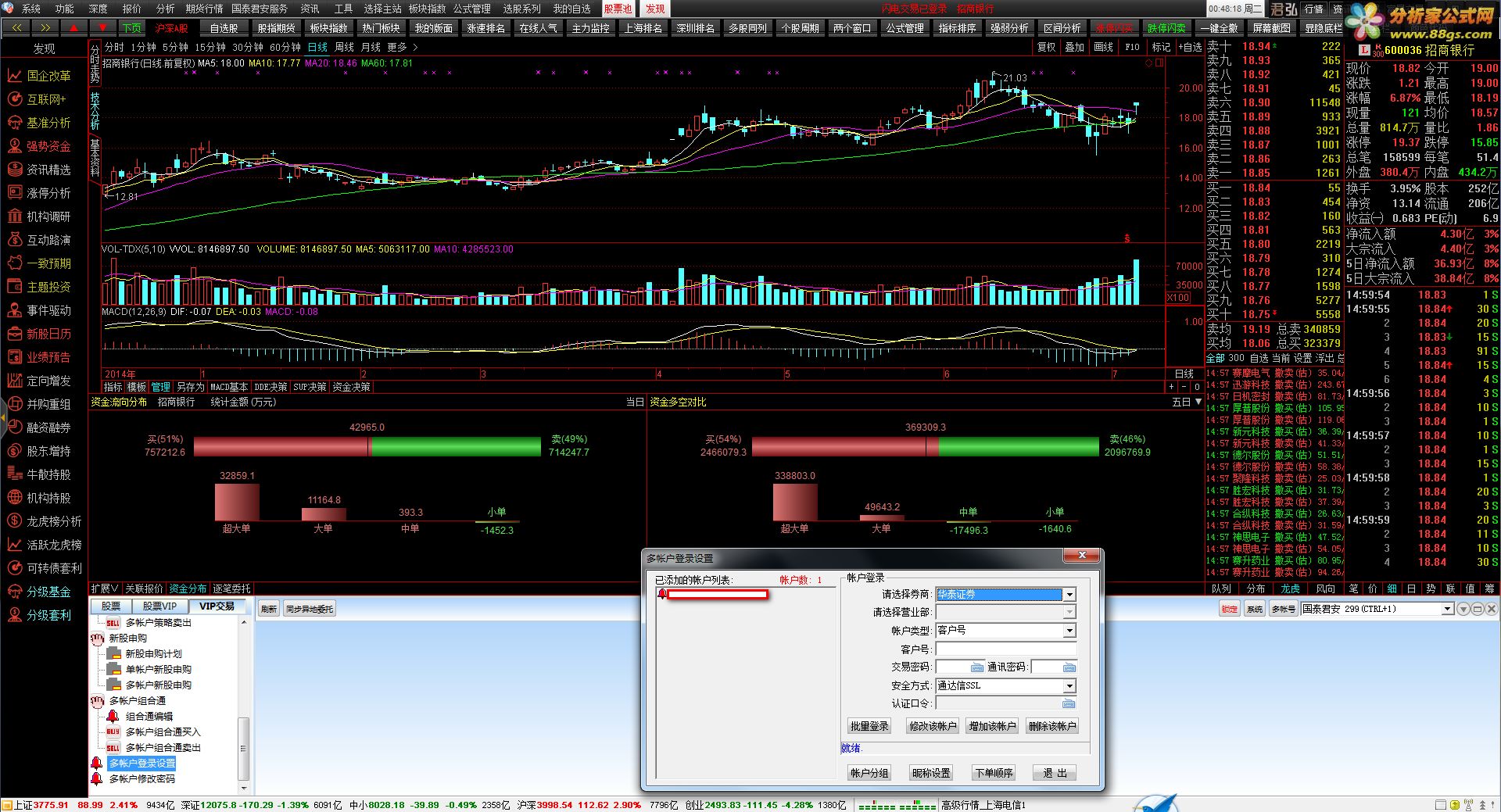
Task: Click the 热门板块 toolbar button
Action: click(381, 28)
